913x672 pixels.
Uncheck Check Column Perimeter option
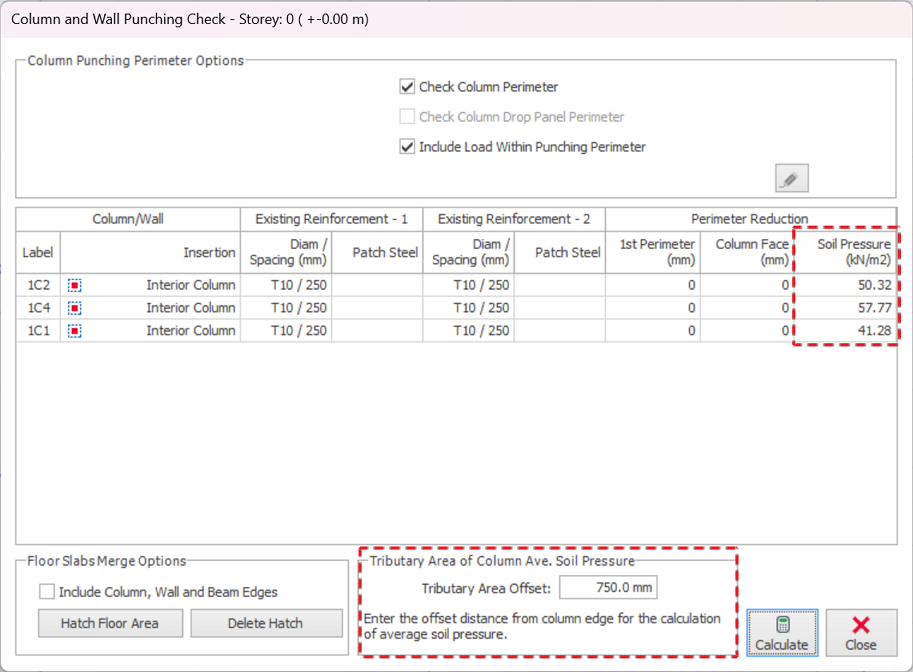pos(407,87)
